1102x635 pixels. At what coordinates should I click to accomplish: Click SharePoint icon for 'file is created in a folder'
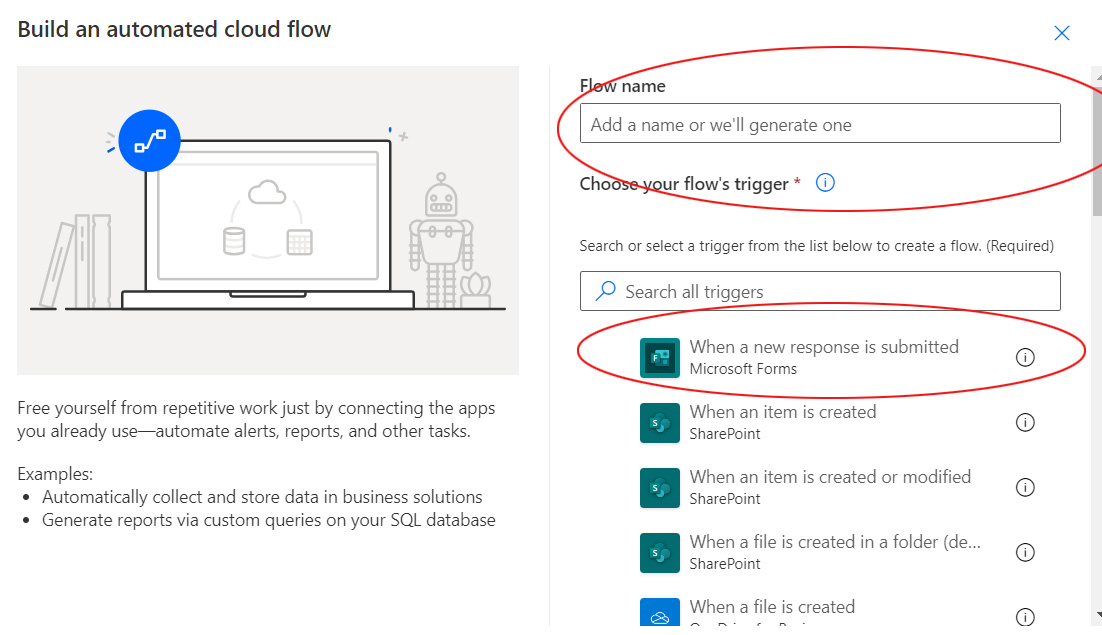click(x=659, y=553)
